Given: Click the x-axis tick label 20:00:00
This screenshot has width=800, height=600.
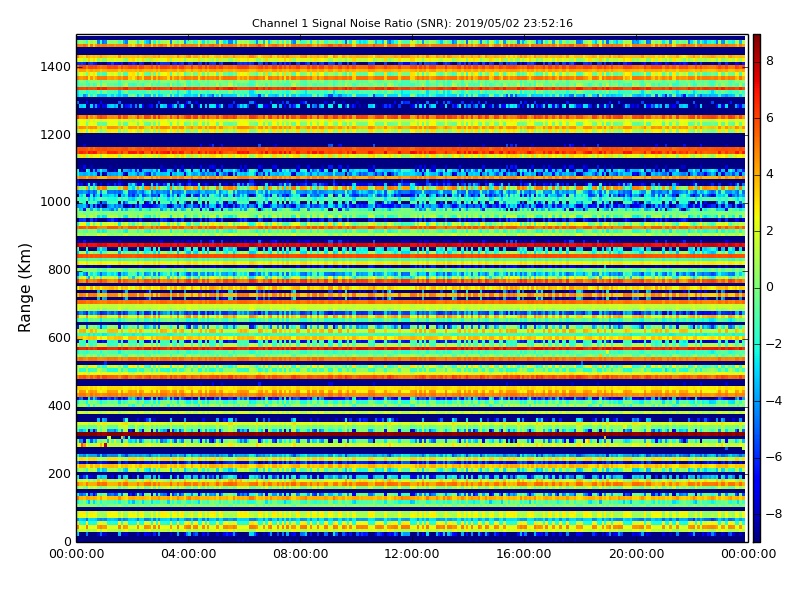Looking at the screenshot, I should click(636, 554).
